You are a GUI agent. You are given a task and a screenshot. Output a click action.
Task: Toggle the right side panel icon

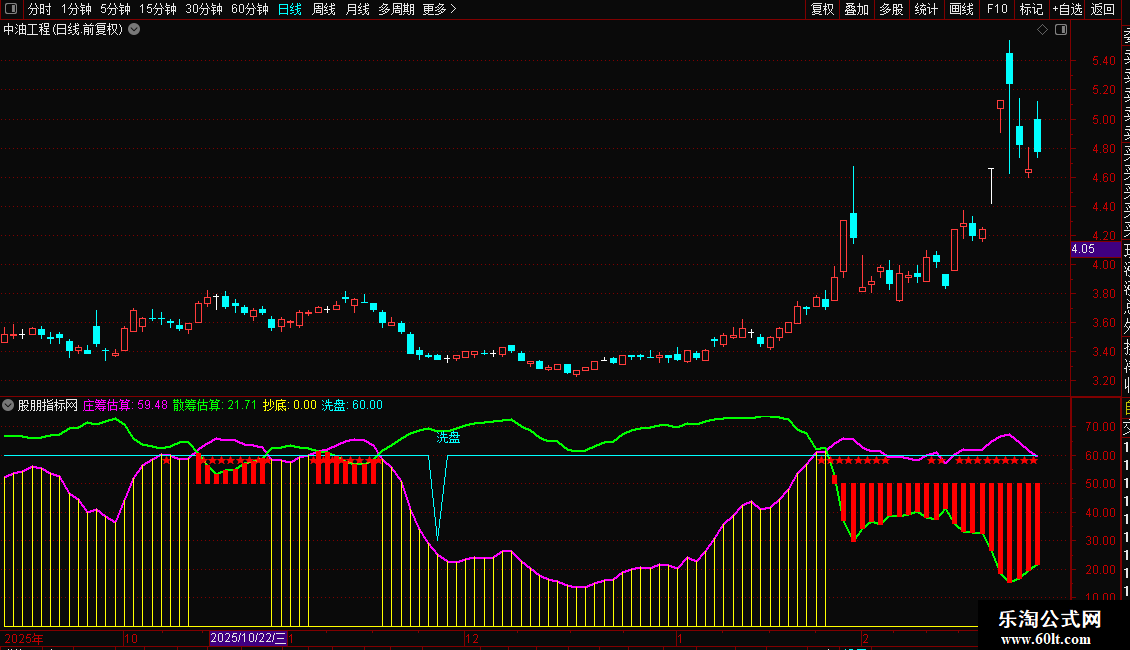click(x=1061, y=30)
